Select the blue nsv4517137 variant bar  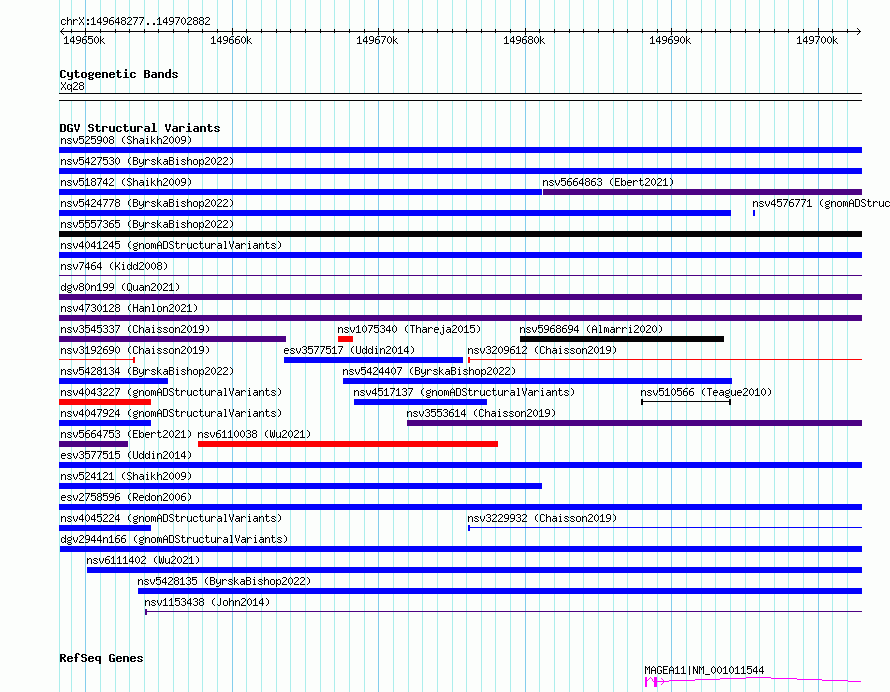[420, 402]
